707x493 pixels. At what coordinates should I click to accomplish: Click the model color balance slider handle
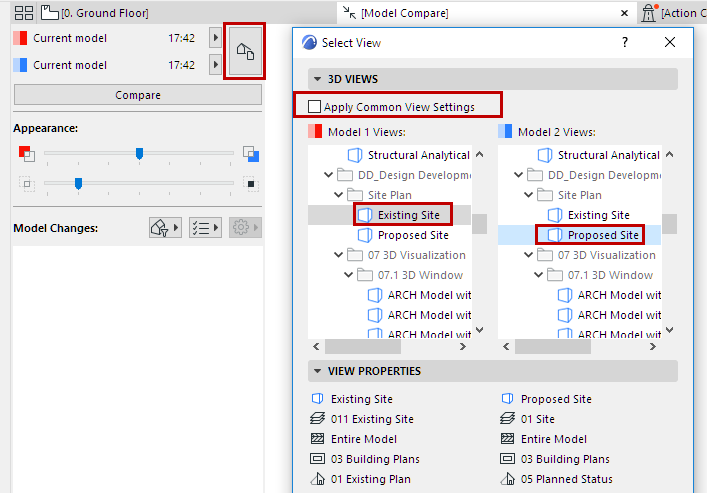tap(139, 153)
